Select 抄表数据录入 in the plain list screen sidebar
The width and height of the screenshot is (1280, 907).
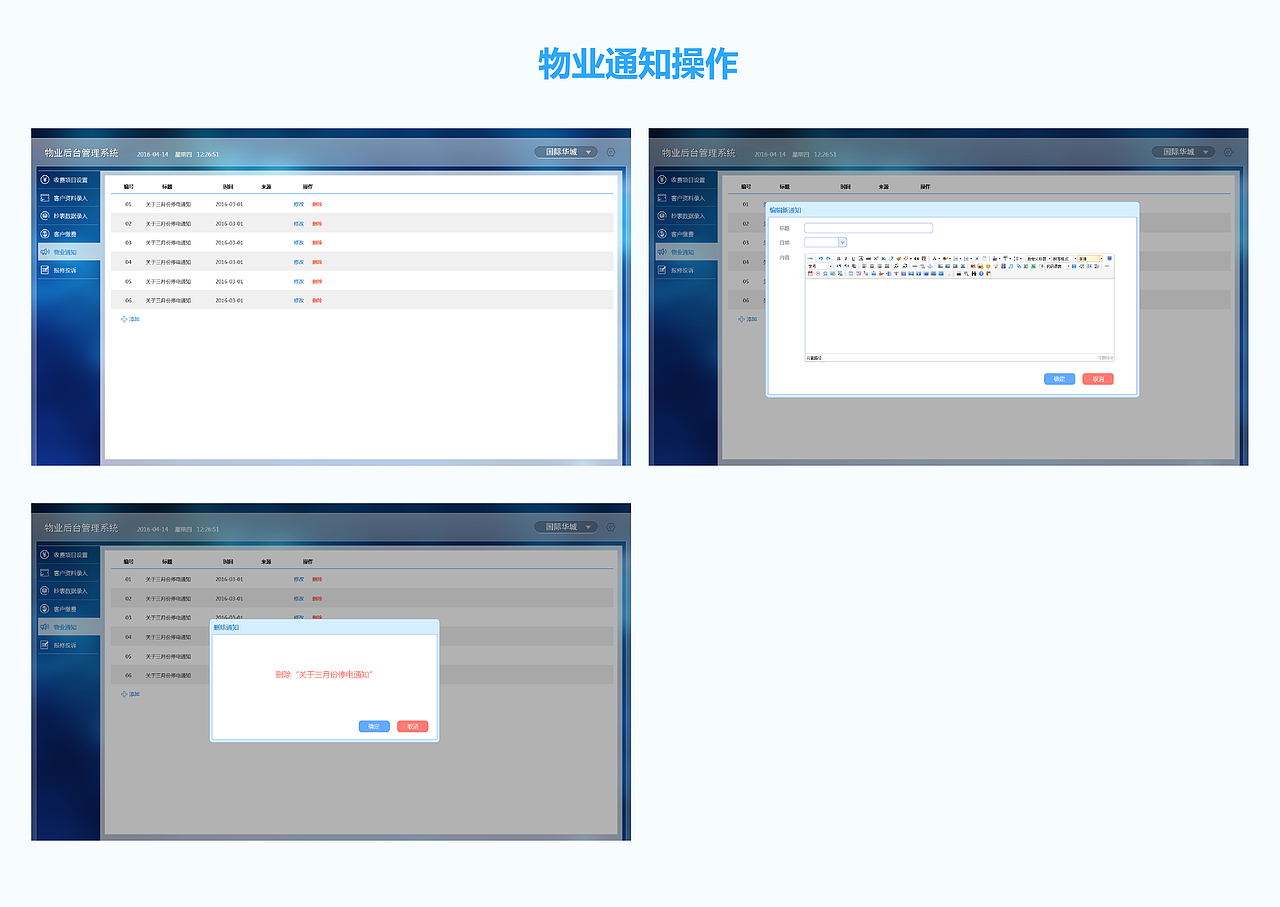click(69, 216)
